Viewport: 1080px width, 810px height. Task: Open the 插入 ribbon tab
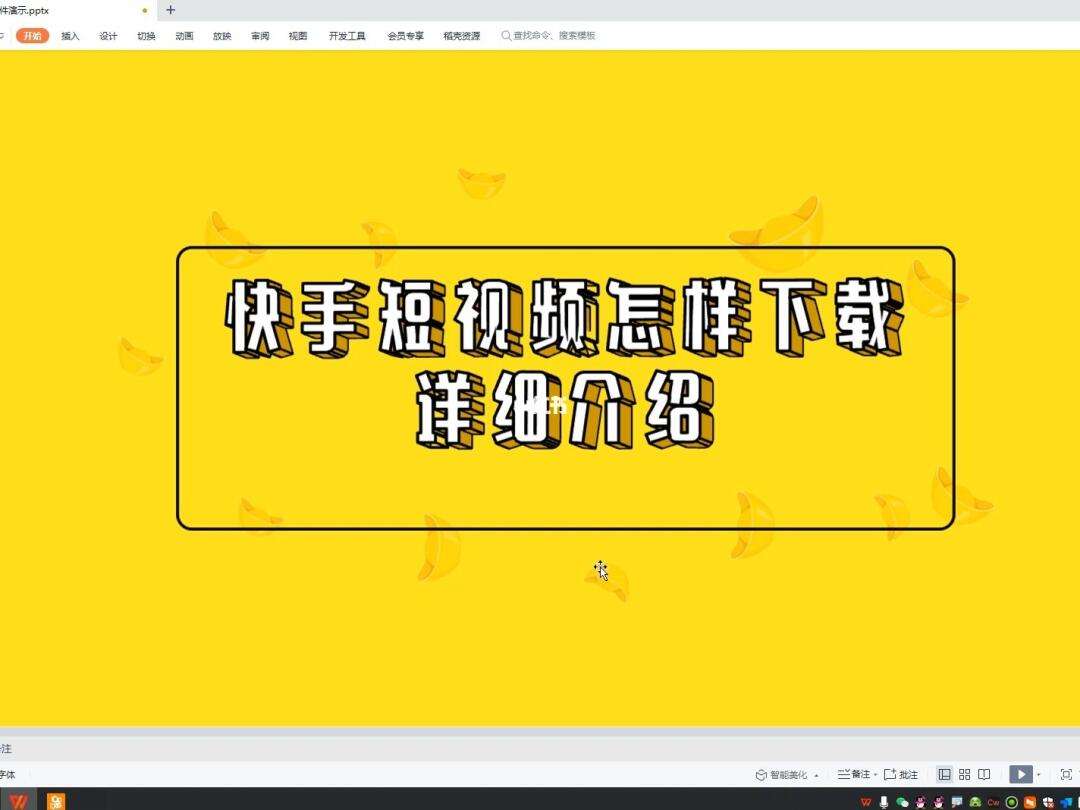[70, 36]
